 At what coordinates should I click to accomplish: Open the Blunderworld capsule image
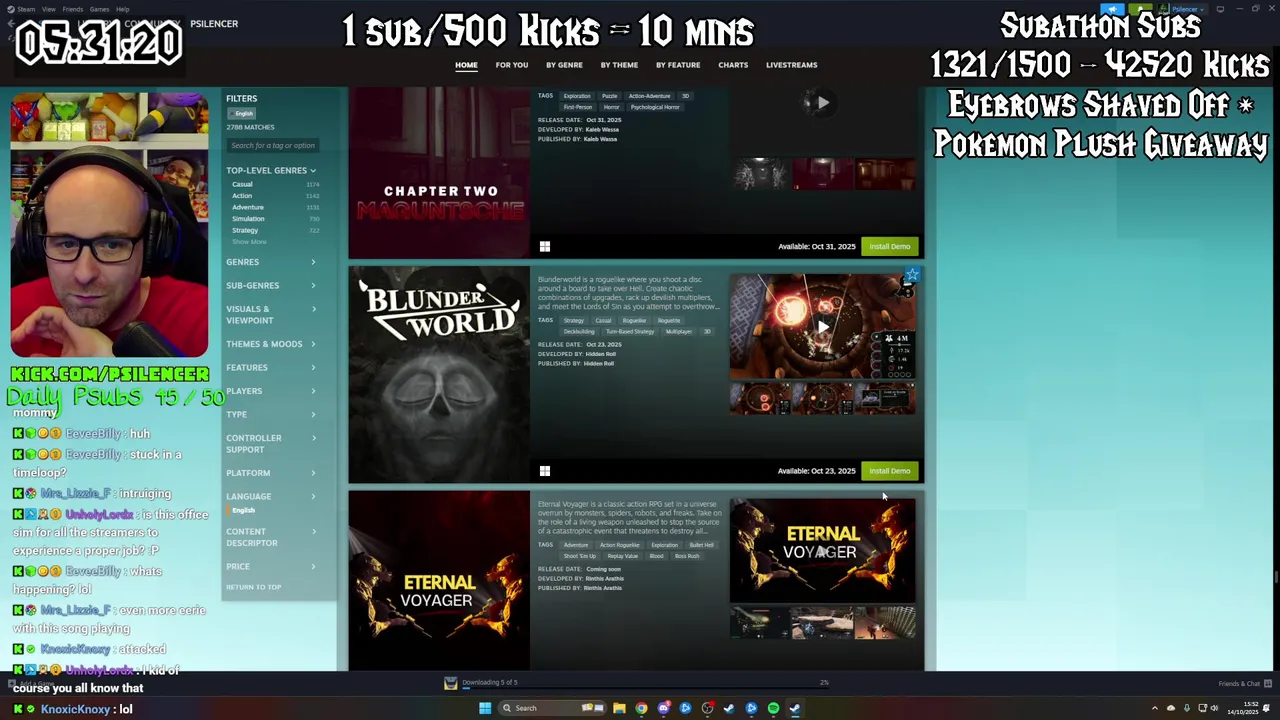(439, 374)
